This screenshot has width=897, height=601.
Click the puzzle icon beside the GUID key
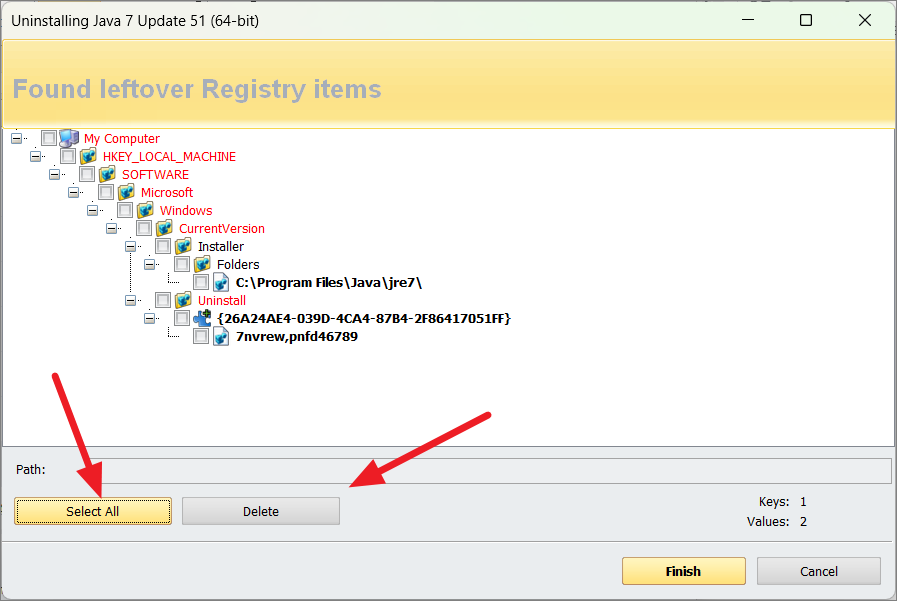(x=202, y=318)
